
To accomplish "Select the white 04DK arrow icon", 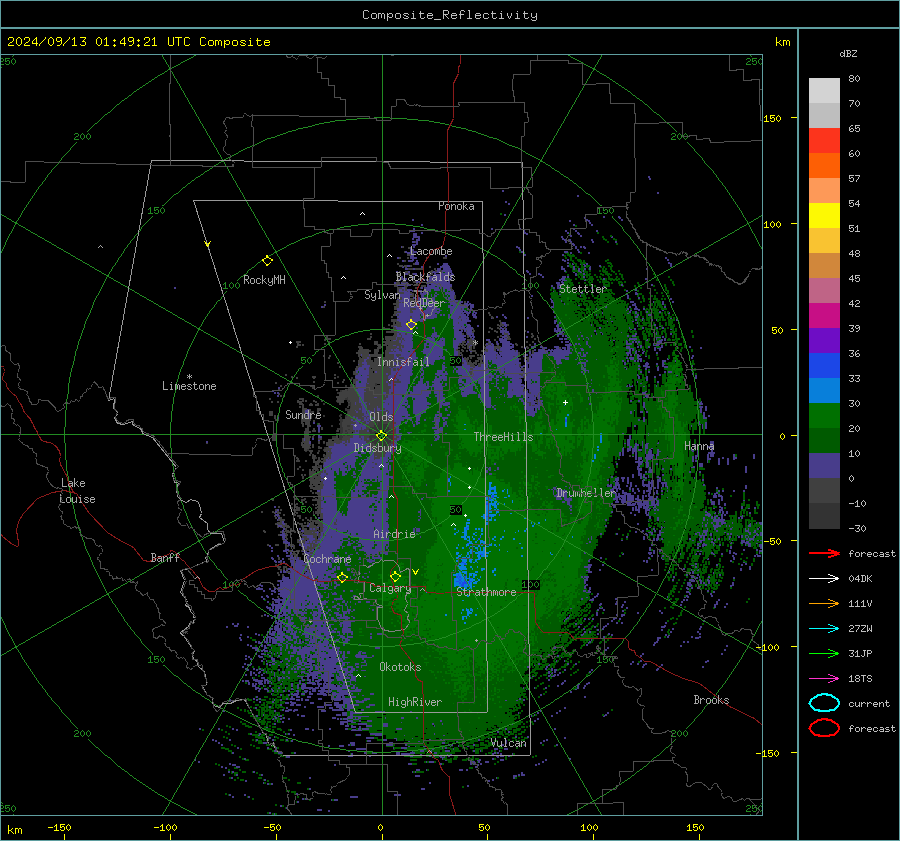I will 824,578.
